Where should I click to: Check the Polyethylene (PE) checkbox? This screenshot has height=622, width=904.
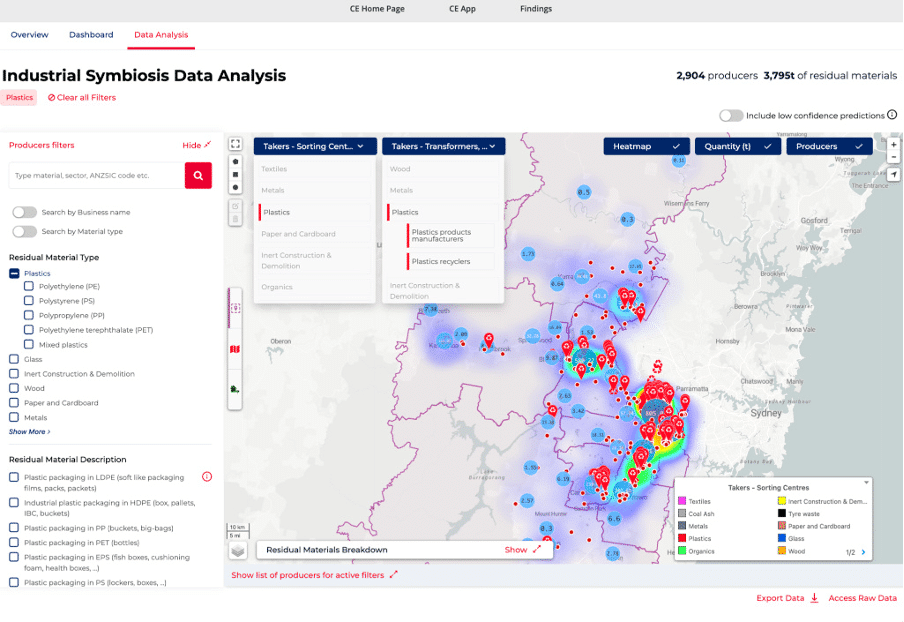[30, 286]
